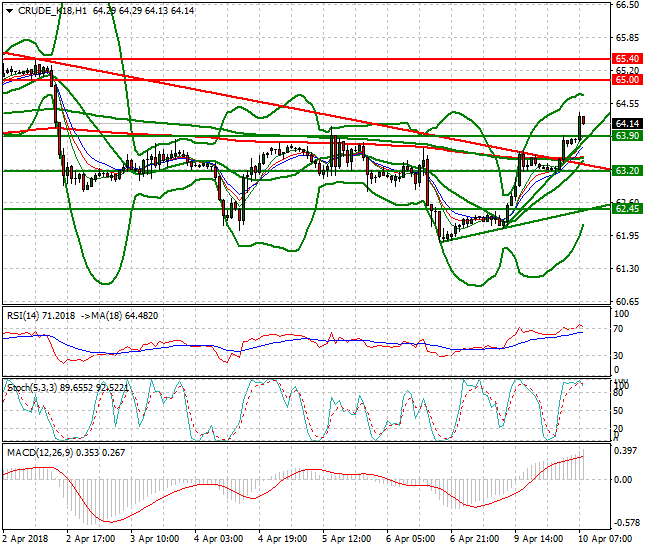Select the 61.95 price axis value
Viewport: 650px width, 550px height.
[627, 236]
